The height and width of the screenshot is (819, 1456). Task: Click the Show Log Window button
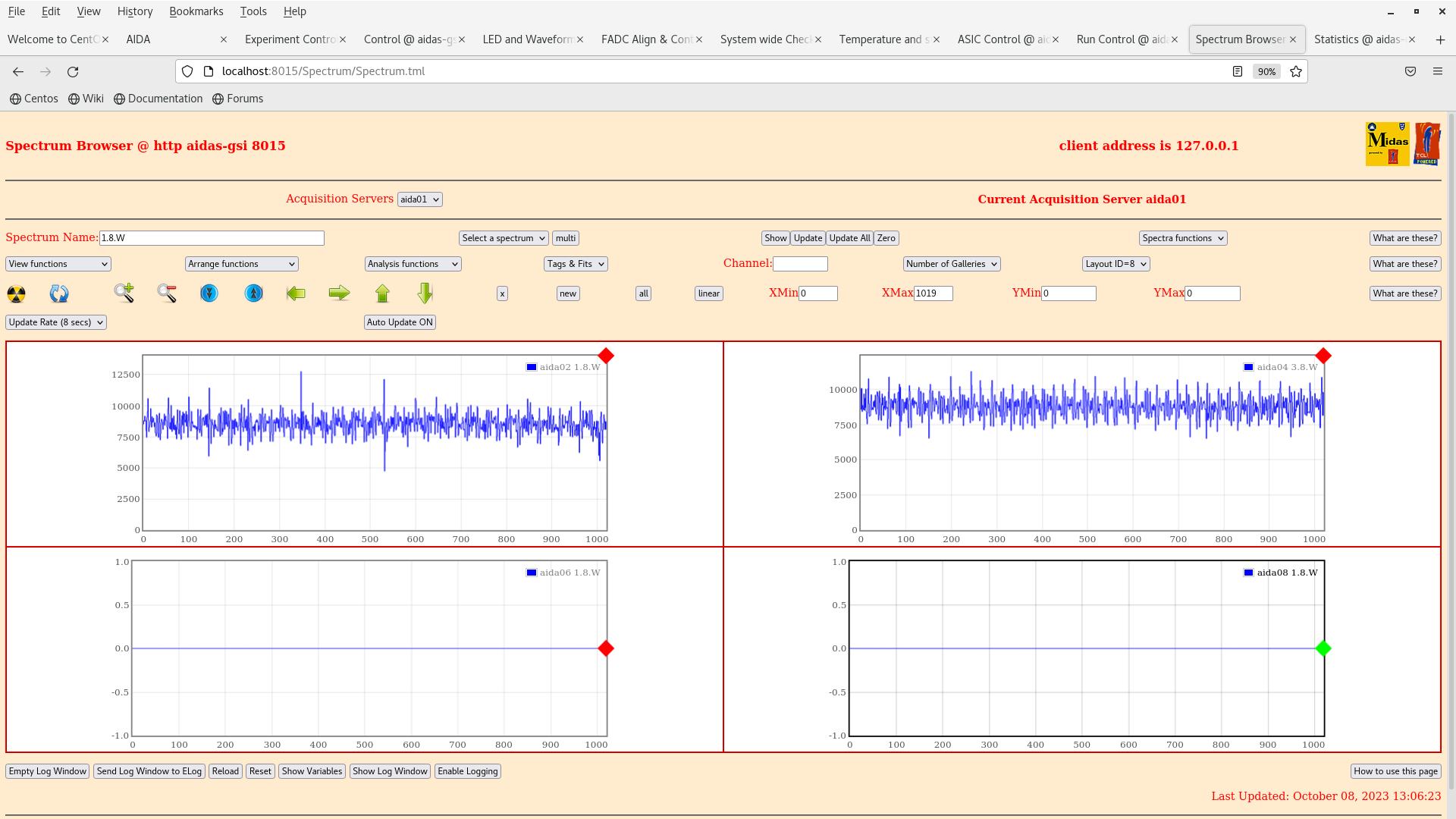click(390, 771)
